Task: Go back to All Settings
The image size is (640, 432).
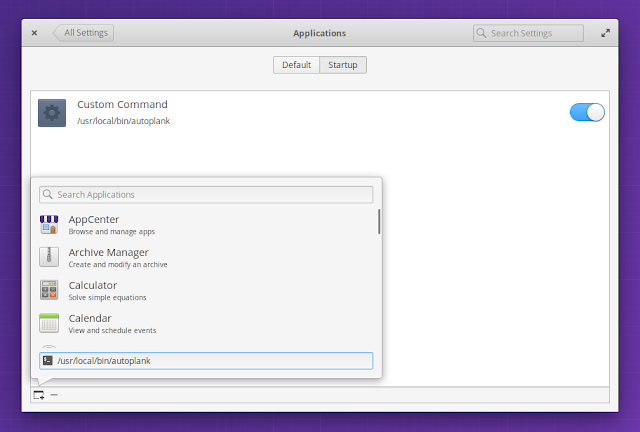Action: coord(84,33)
